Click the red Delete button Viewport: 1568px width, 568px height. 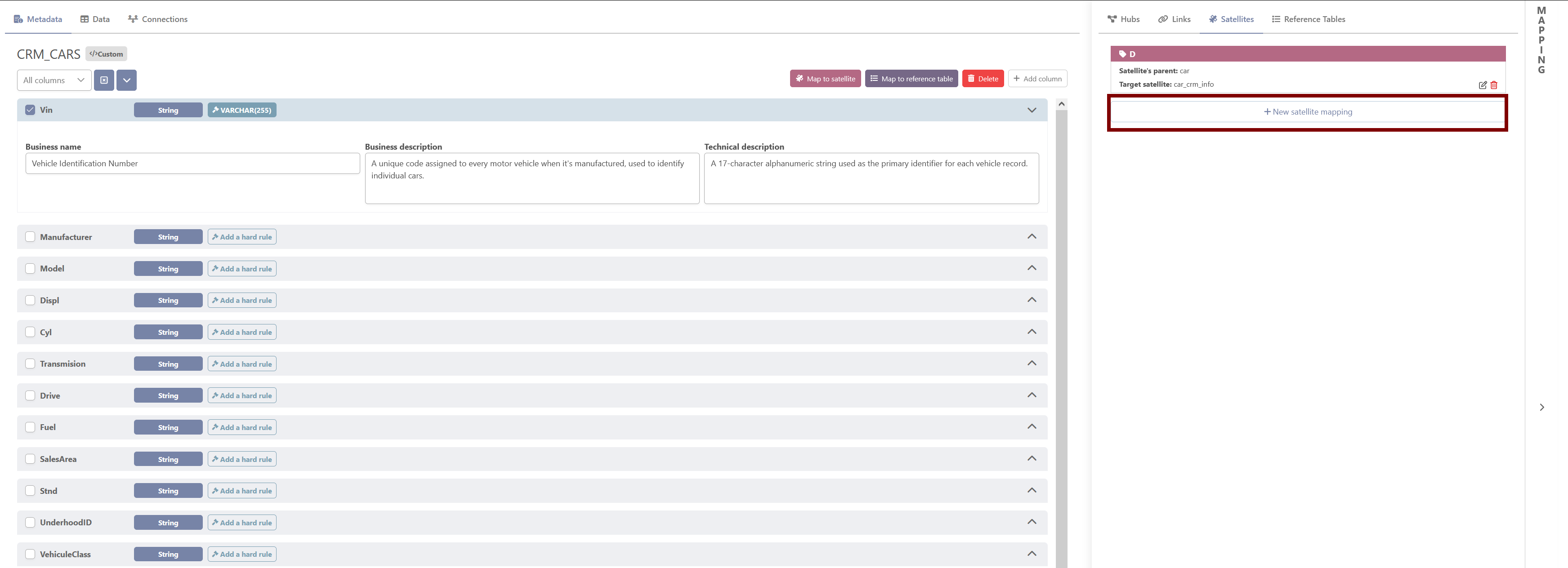coord(983,79)
